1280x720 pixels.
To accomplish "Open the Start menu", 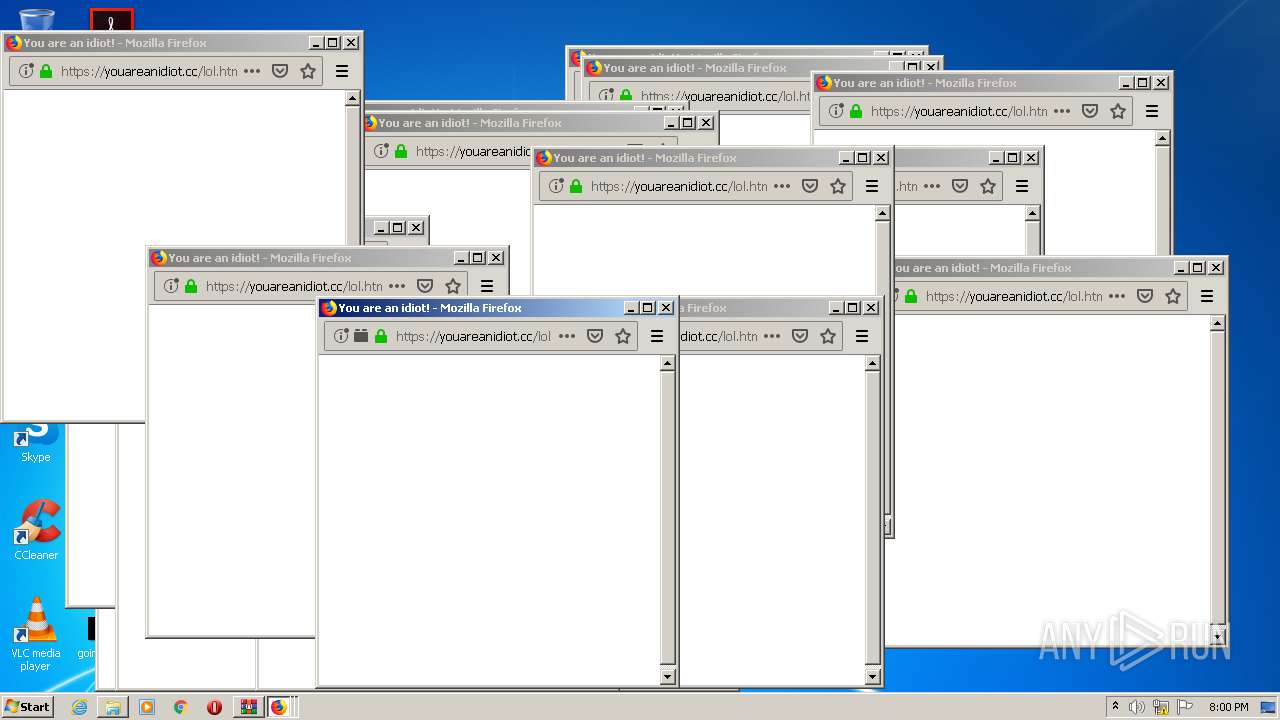I will tap(28, 707).
